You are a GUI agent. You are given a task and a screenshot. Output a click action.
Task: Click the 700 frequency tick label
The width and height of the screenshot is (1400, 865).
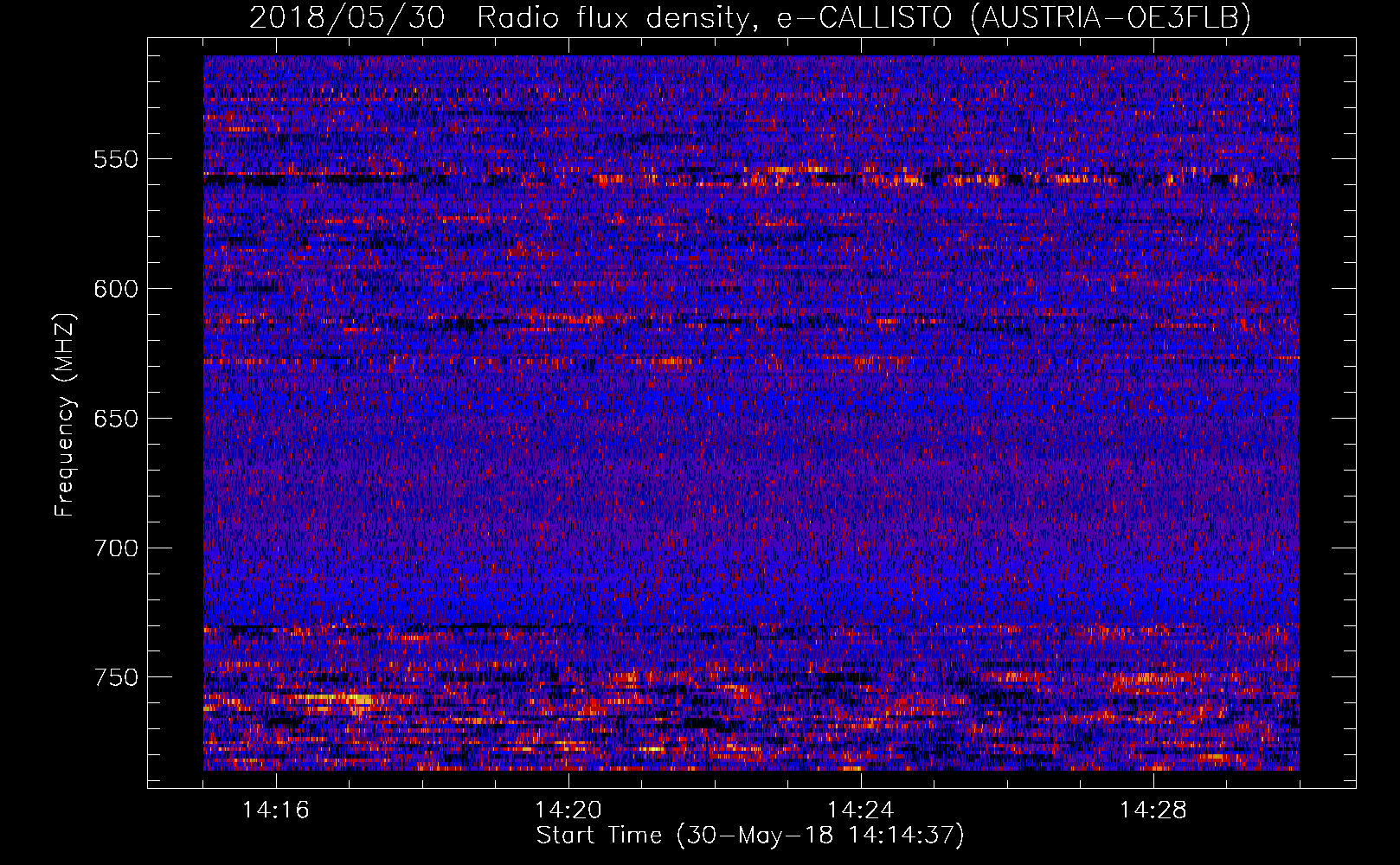[x=116, y=548]
